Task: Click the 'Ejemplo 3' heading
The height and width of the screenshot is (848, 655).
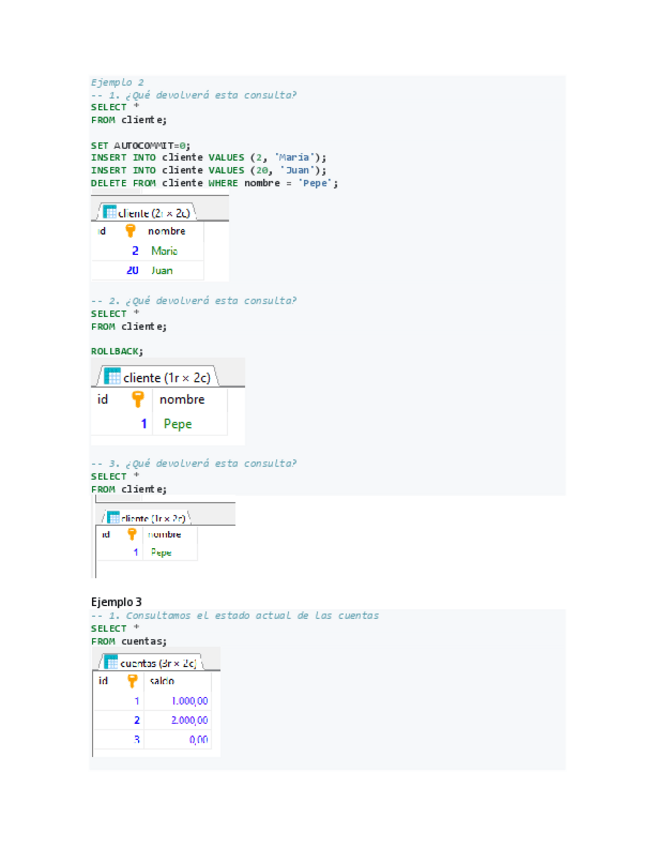Action: coord(116,602)
